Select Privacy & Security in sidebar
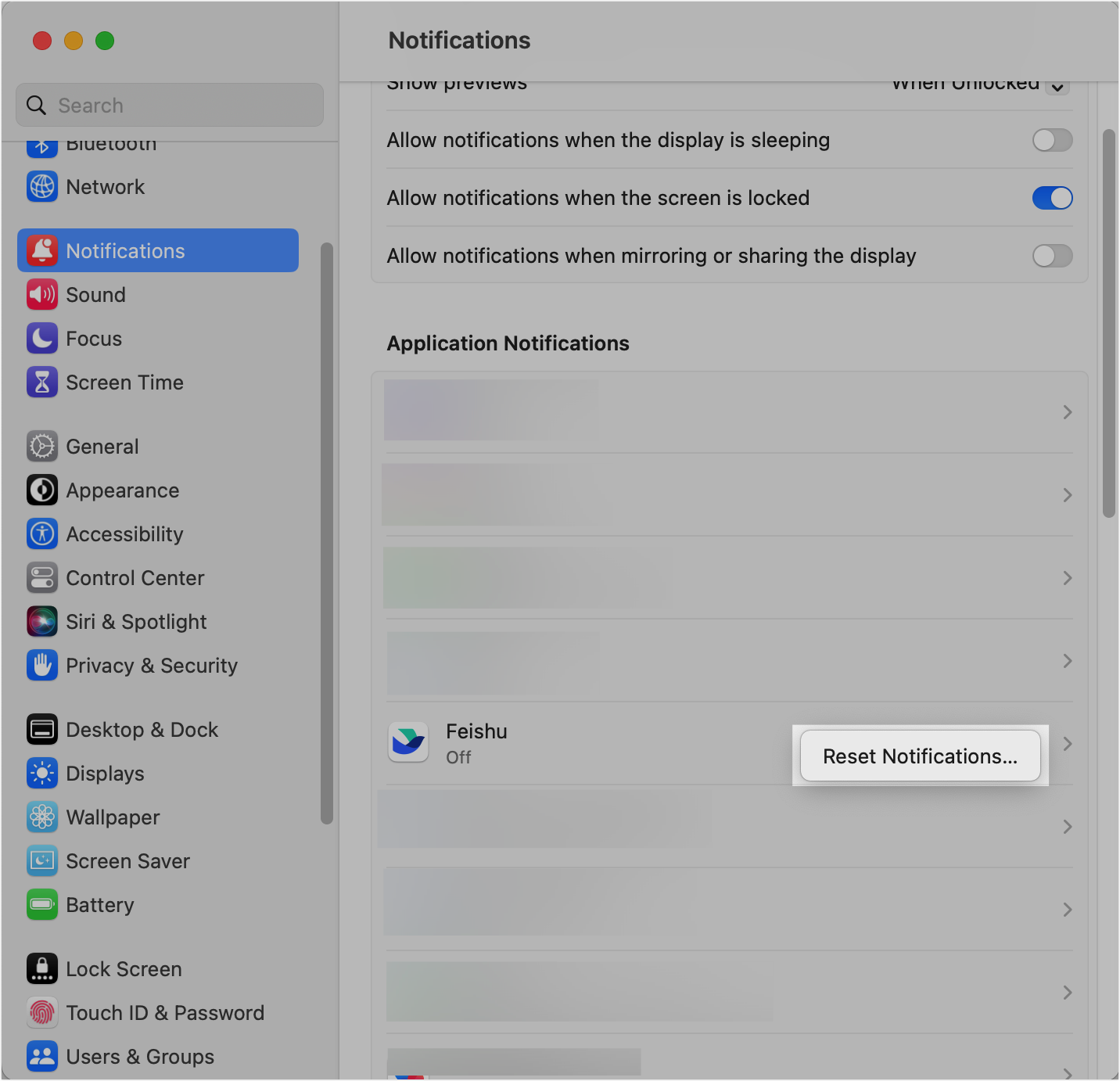 coord(152,665)
